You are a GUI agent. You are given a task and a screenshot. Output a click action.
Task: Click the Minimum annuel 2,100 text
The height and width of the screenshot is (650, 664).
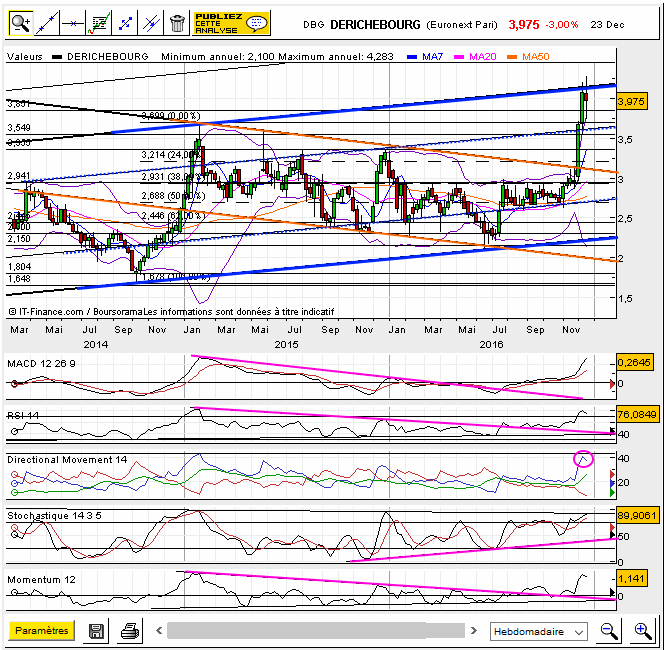click(219, 56)
